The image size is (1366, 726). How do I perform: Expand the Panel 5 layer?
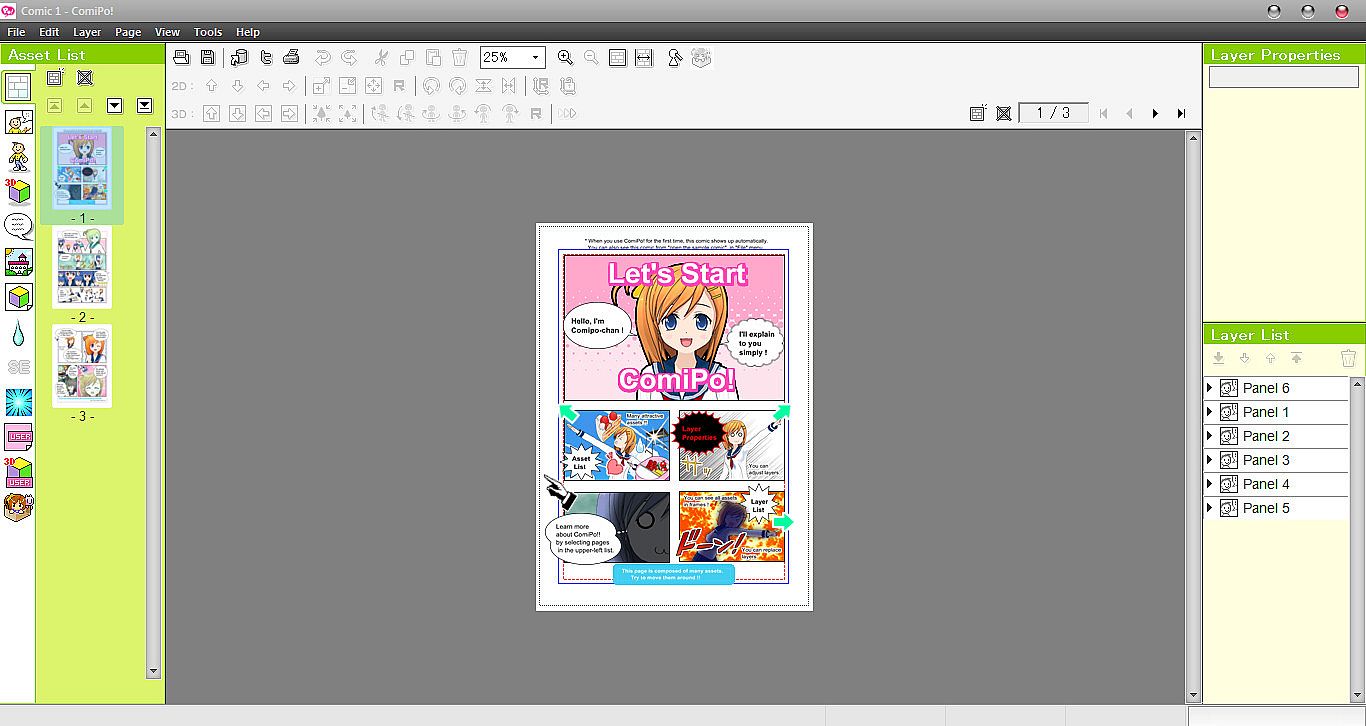1210,508
